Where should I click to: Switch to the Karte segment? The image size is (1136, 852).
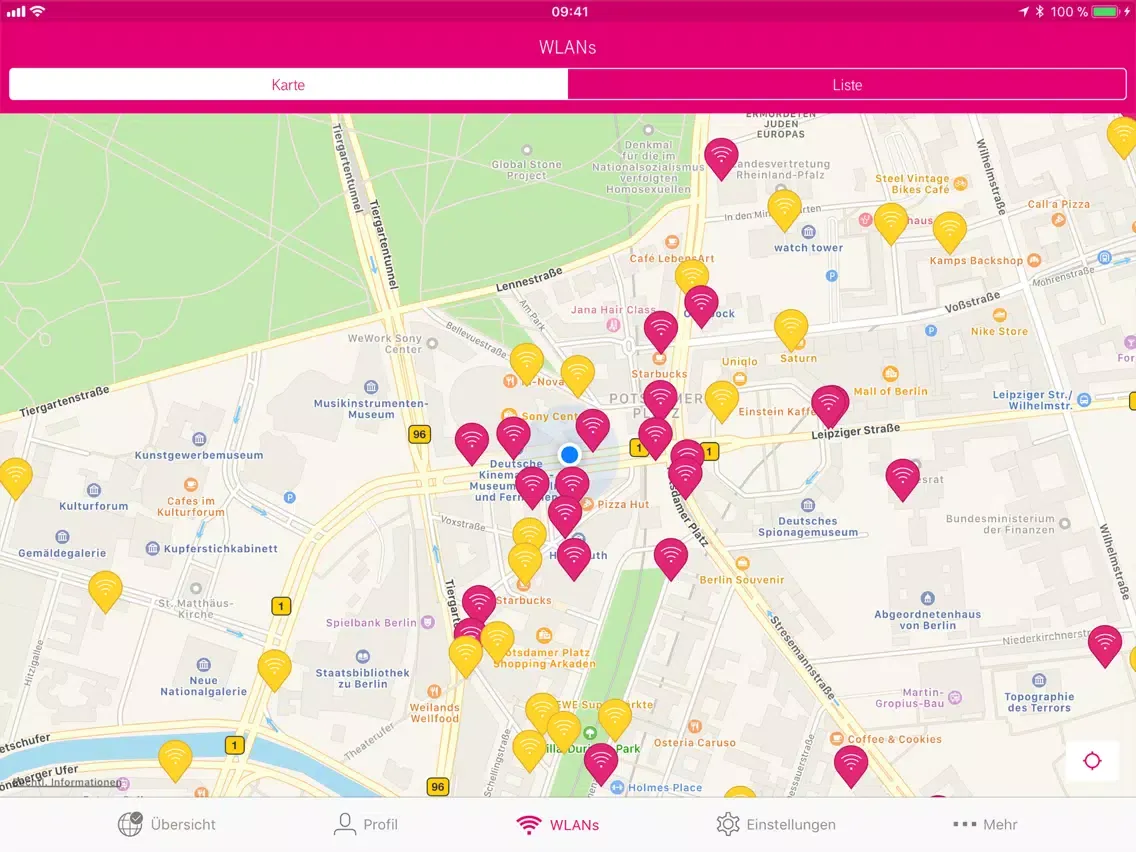pos(288,85)
